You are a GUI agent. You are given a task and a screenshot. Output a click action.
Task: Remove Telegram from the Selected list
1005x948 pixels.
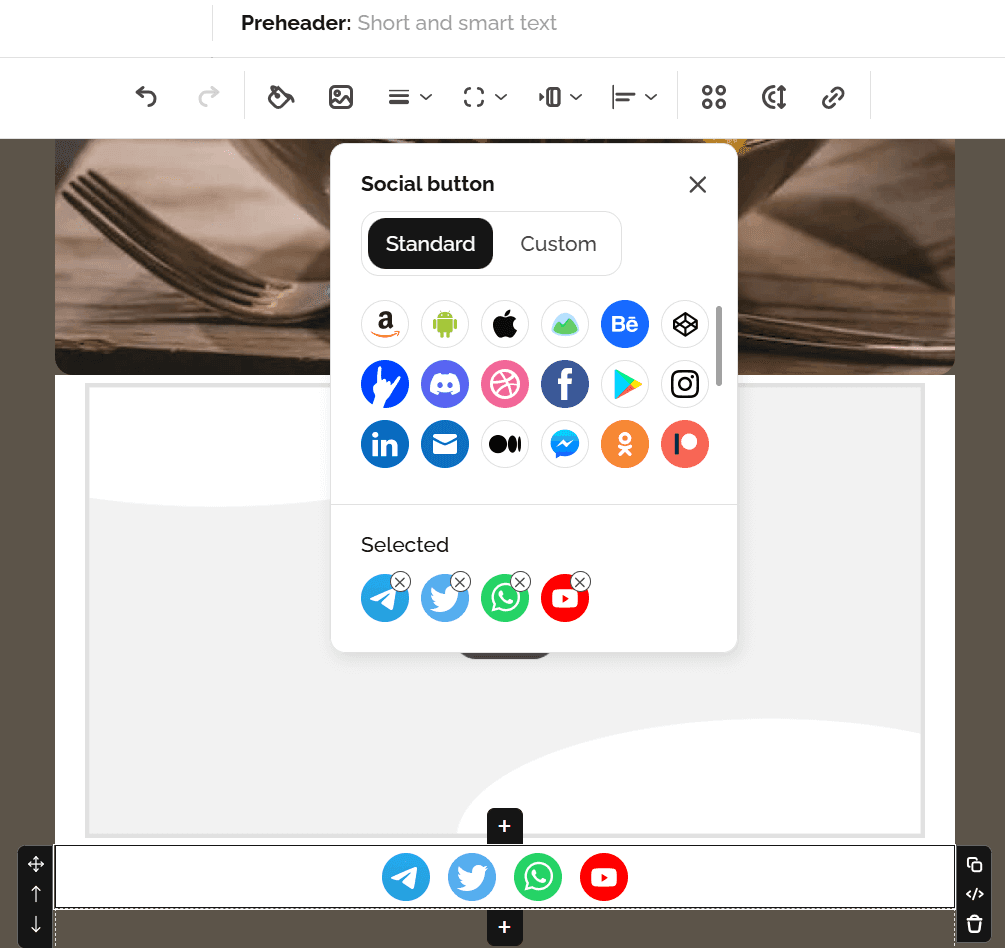(401, 582)
